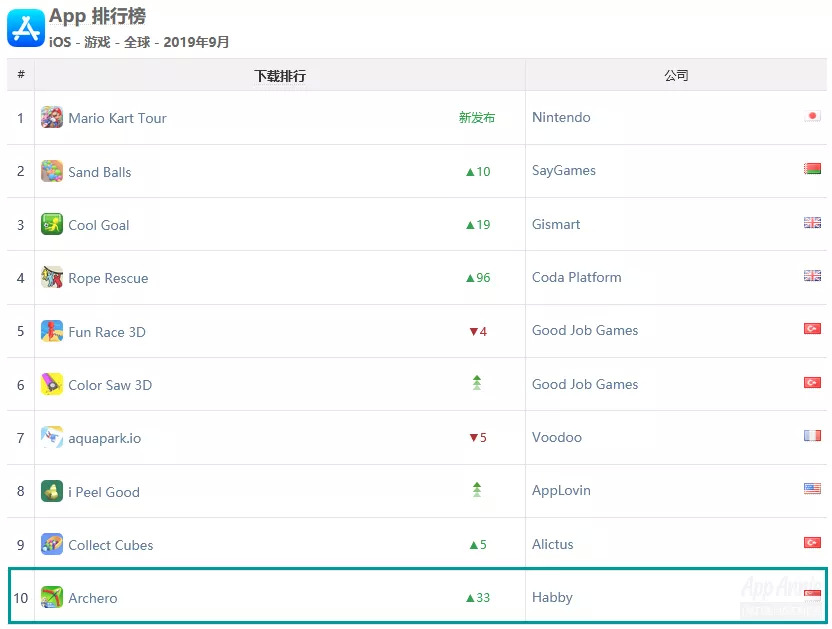Click the Japan flag beside Nintendo
Screen dimensions: 832x629
(x=812, y=116)
